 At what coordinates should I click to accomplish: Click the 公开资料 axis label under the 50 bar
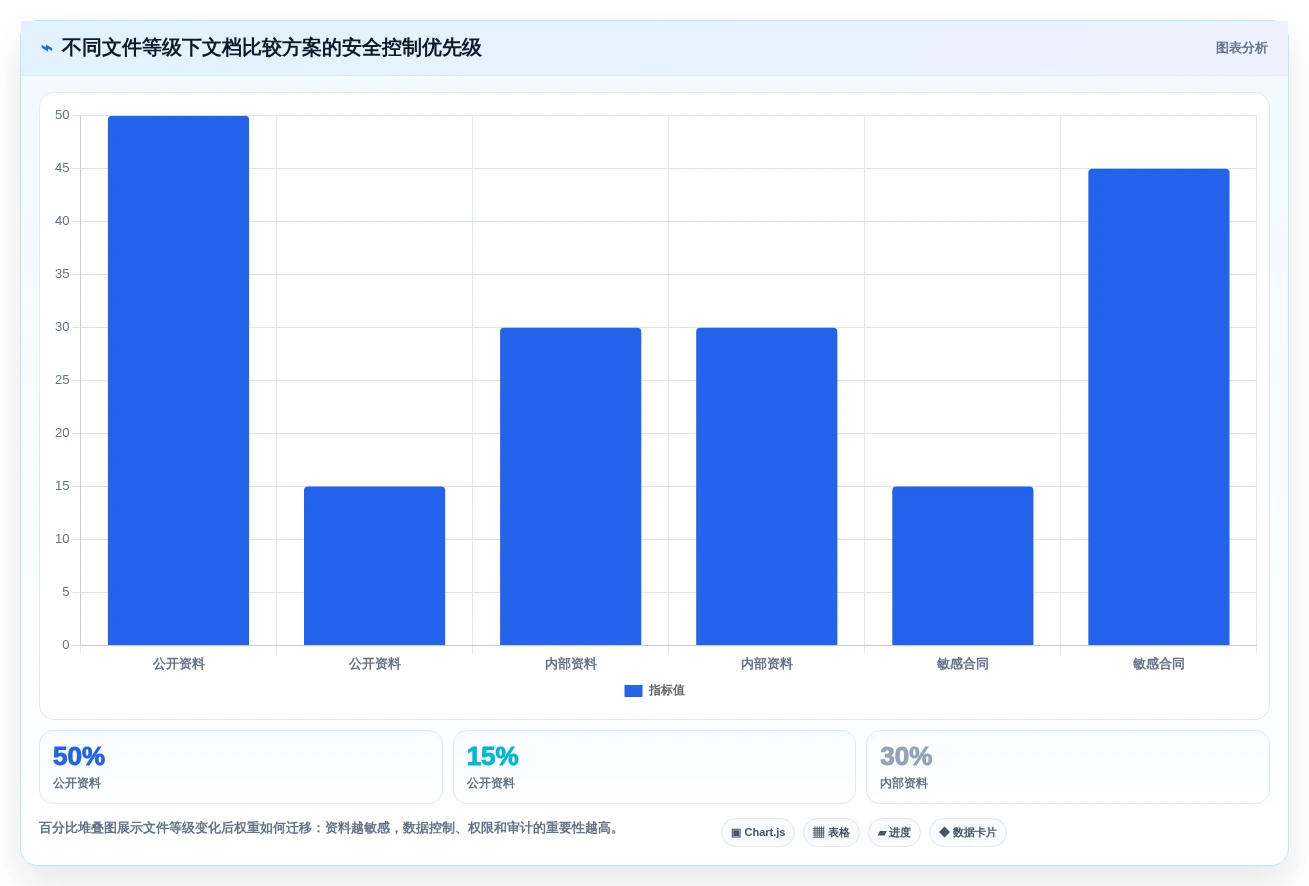tap(178, 664)
